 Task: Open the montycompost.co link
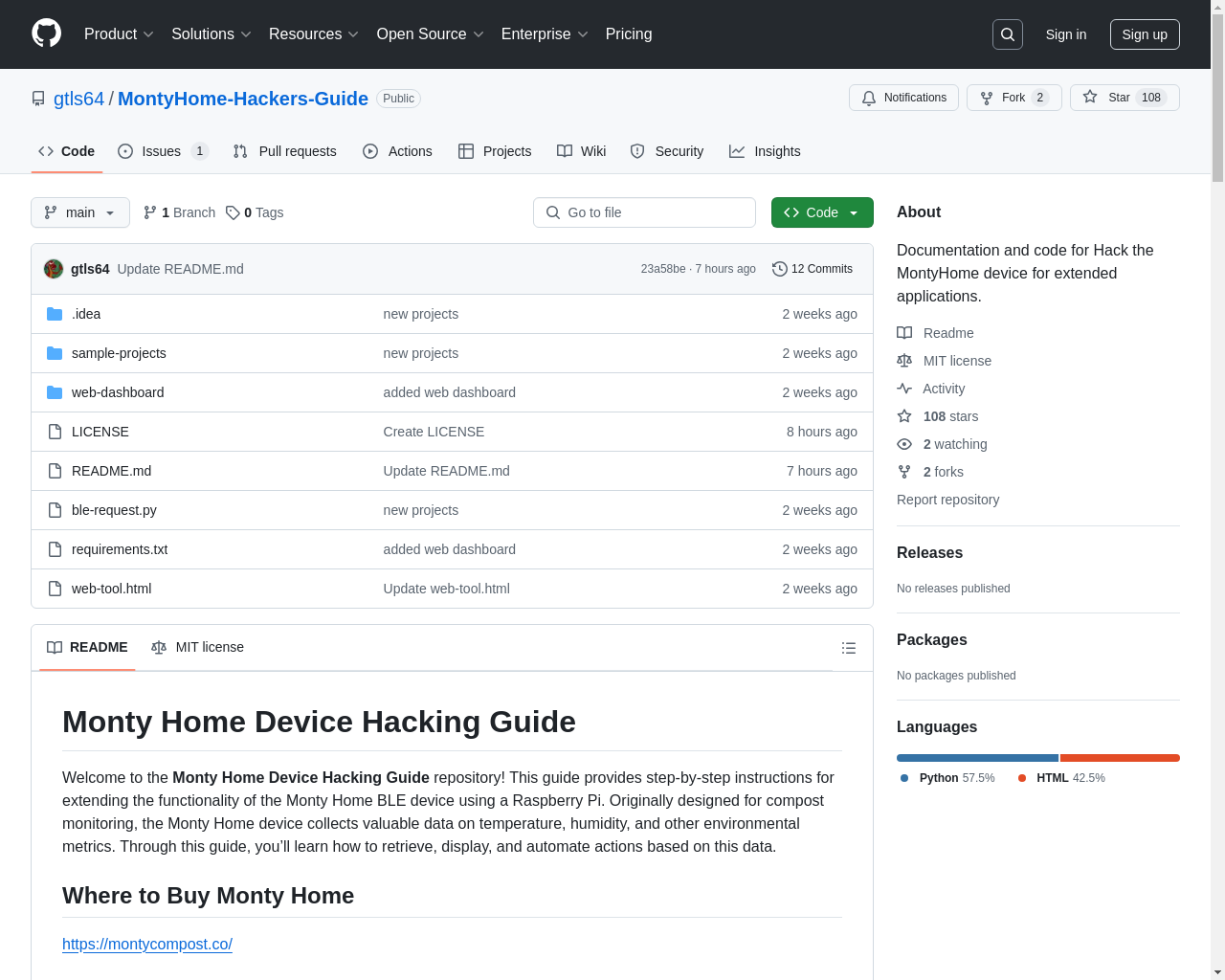[147, 944]
